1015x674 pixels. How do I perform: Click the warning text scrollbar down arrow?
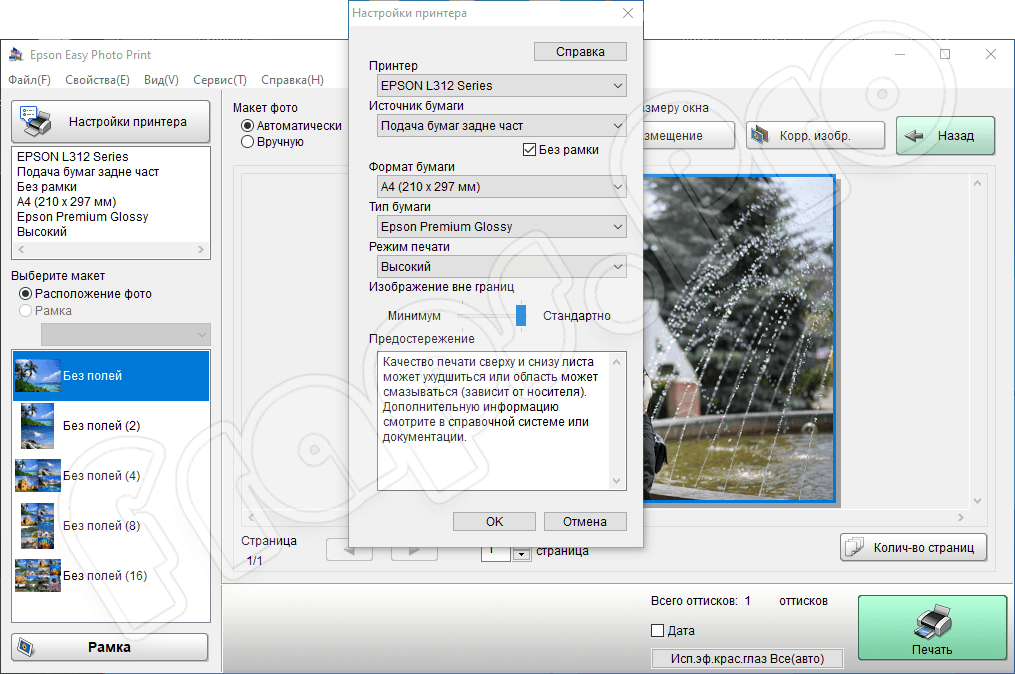pos(617,481)
